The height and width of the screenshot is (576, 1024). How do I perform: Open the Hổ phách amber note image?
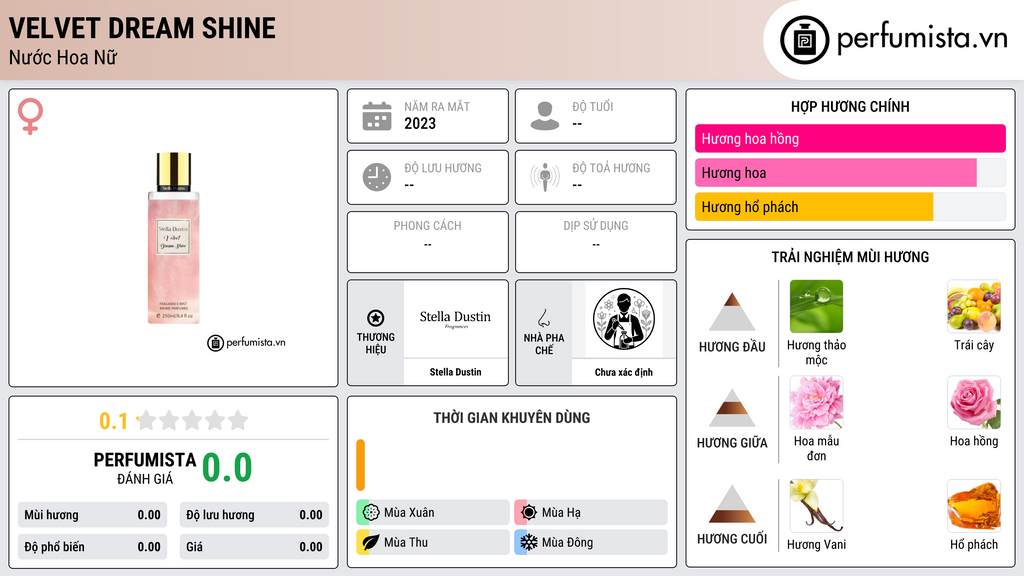coord(974,506)
